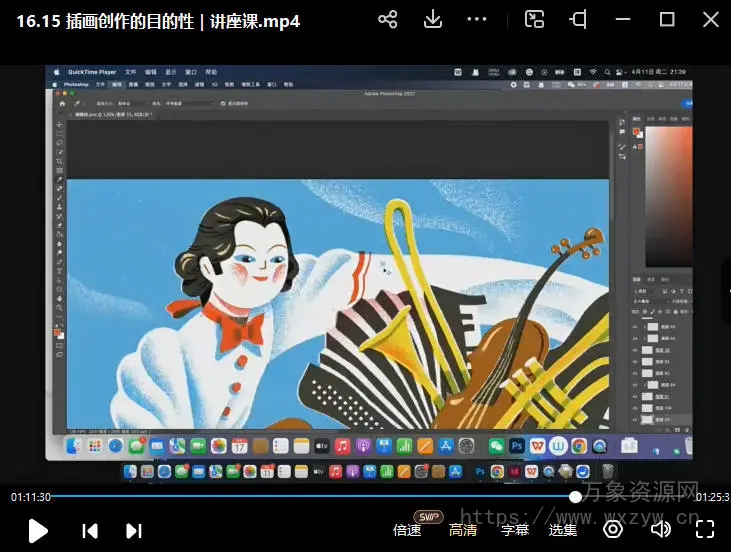The height and width of the screenshot is (552, 731).
Task: Open the 倍速 playback speed menu
Action: (x=407, y=530)
